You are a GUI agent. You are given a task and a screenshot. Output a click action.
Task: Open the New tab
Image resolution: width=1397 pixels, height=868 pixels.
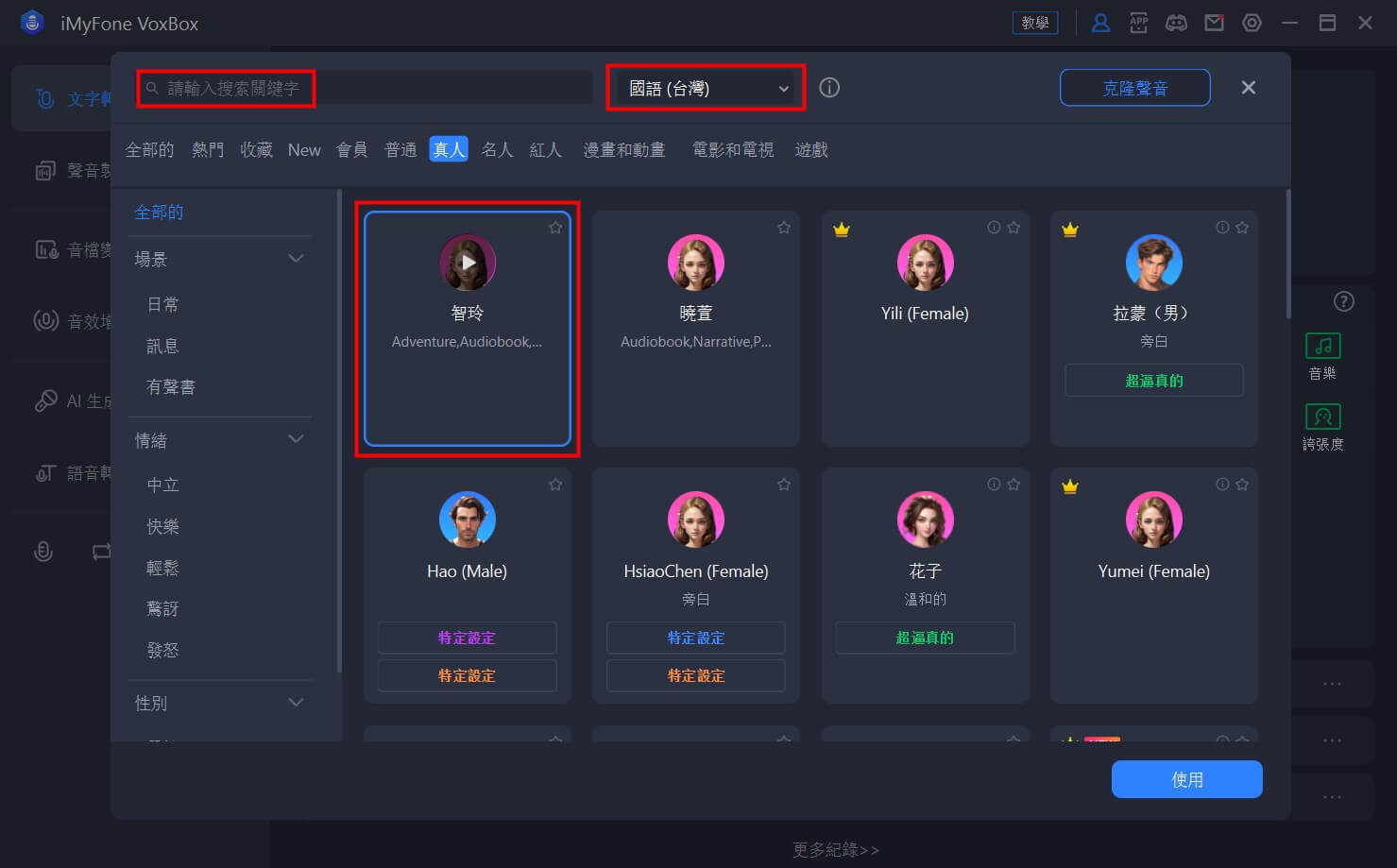(x=304, y=150)
